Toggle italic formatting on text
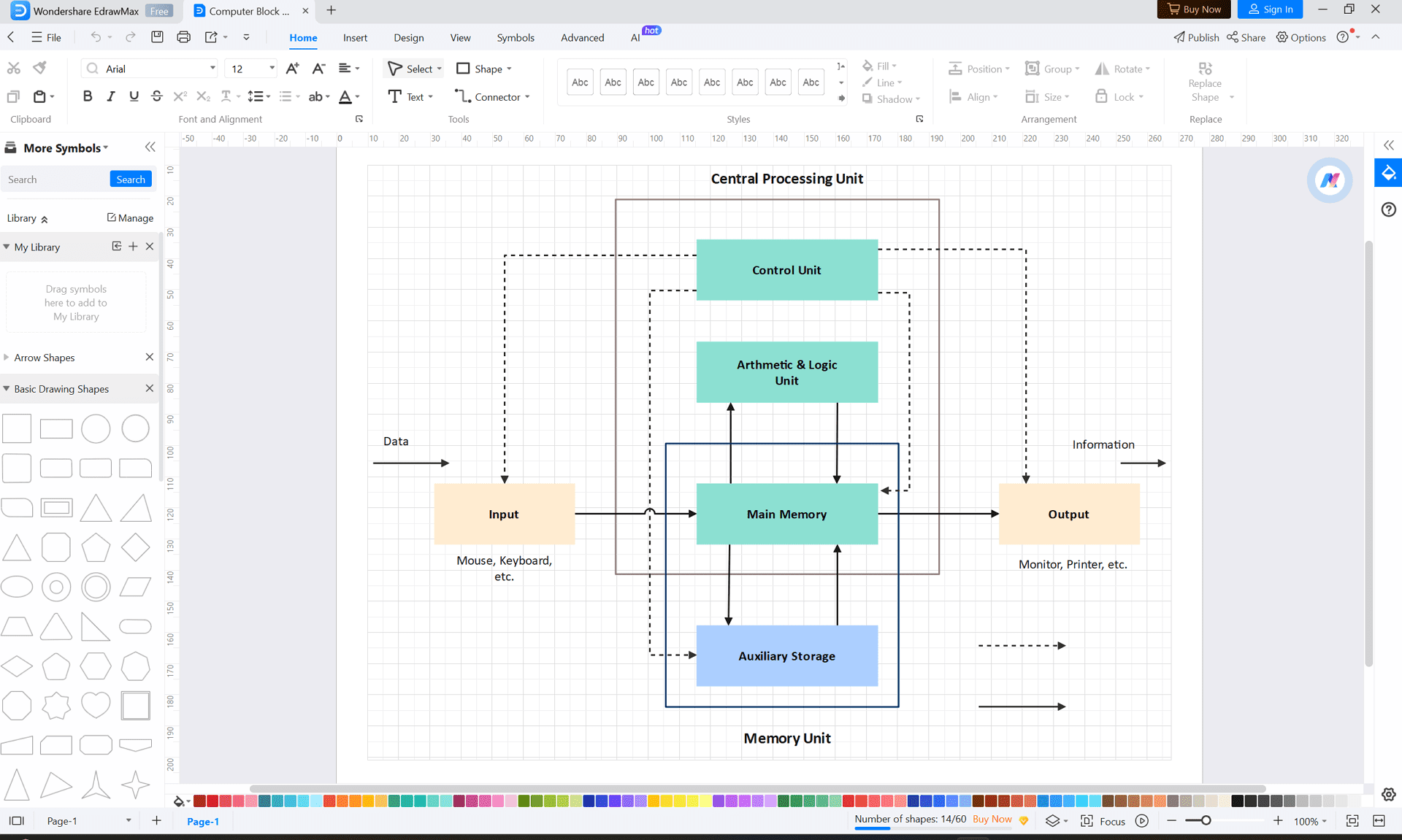The width and height of the screenshot is (1402, 840). (x=110, y=97)
